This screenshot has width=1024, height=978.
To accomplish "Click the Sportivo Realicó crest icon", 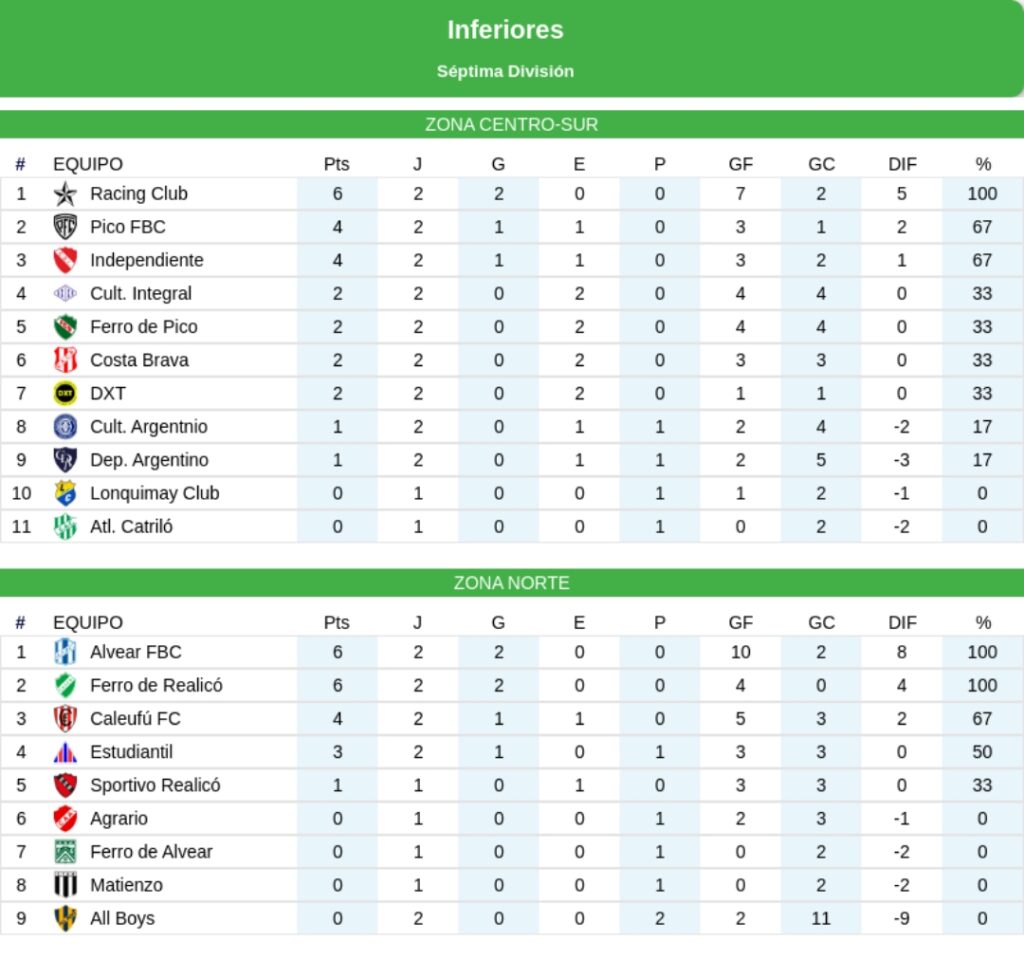I will 65,785.
